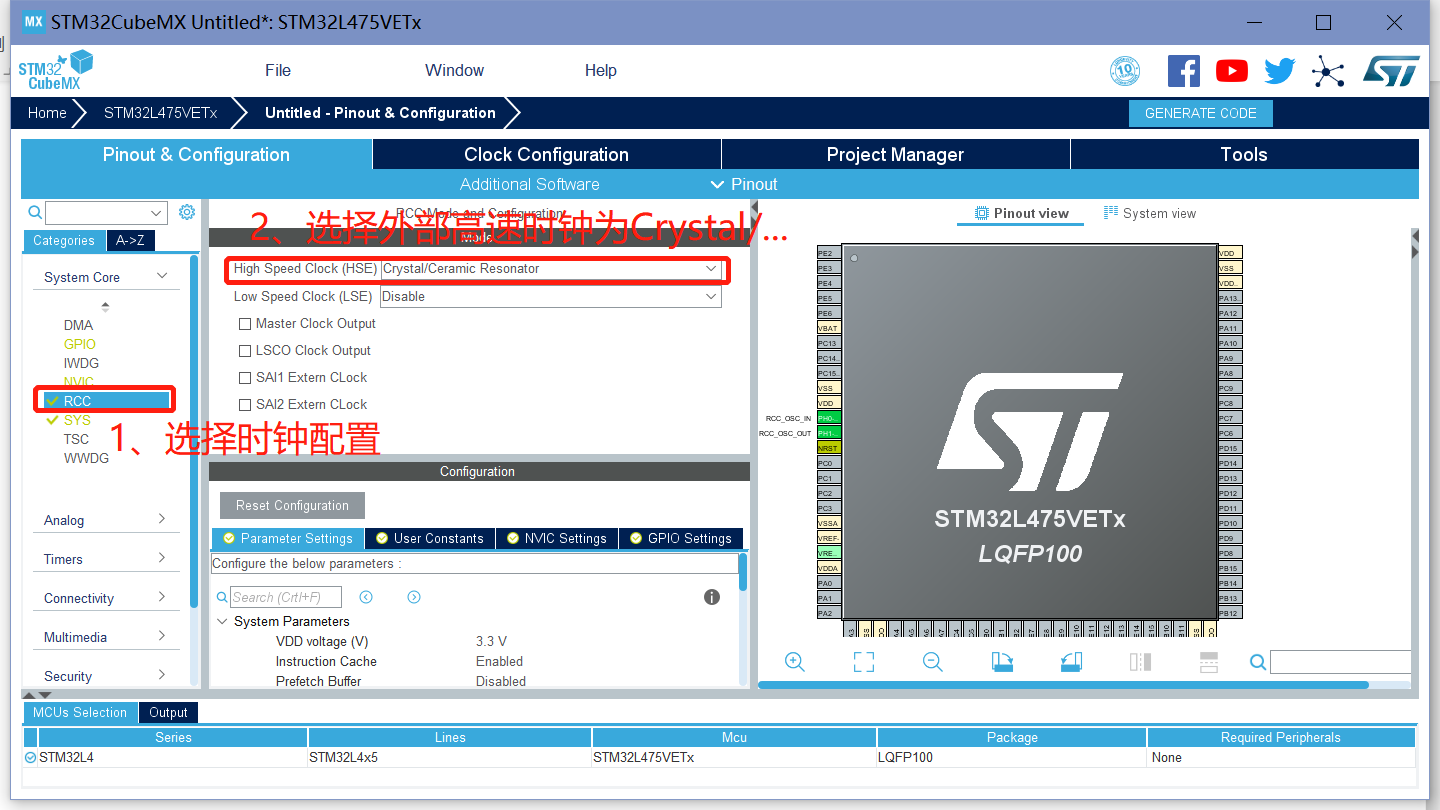Expand the Security category

(x=162, y=675)
